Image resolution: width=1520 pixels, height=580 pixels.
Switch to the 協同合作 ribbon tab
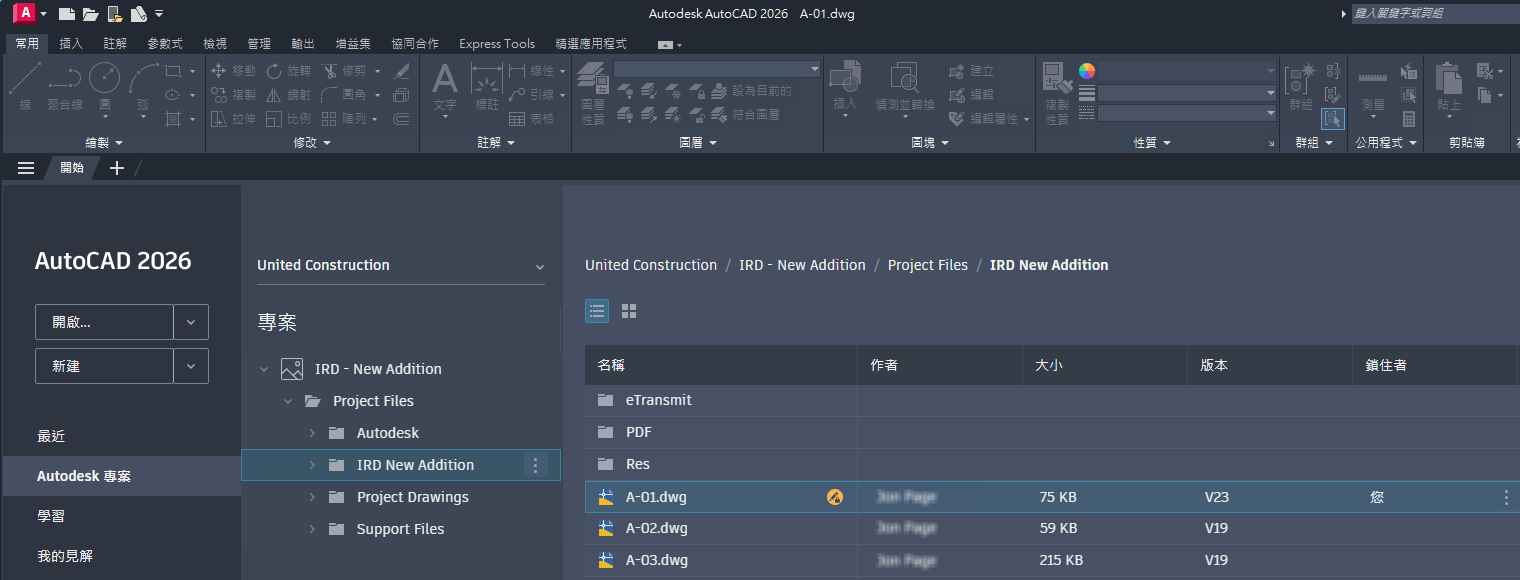coord(415,44)
